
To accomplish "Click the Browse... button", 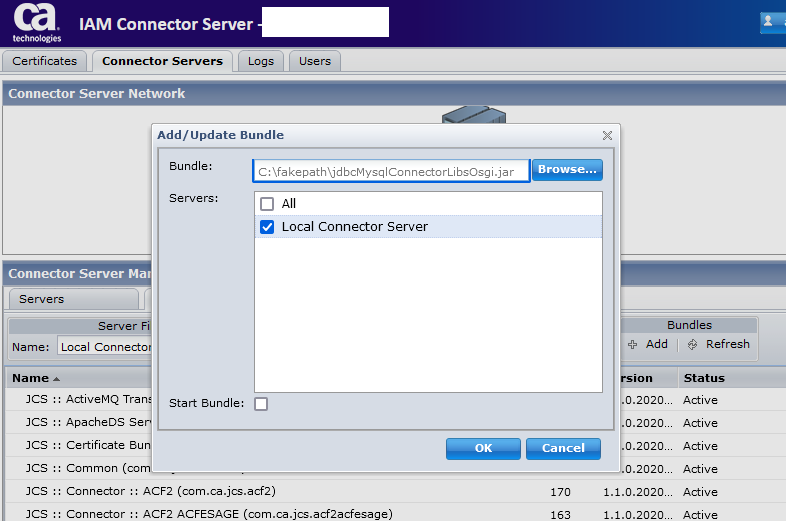I will (567, 169).
